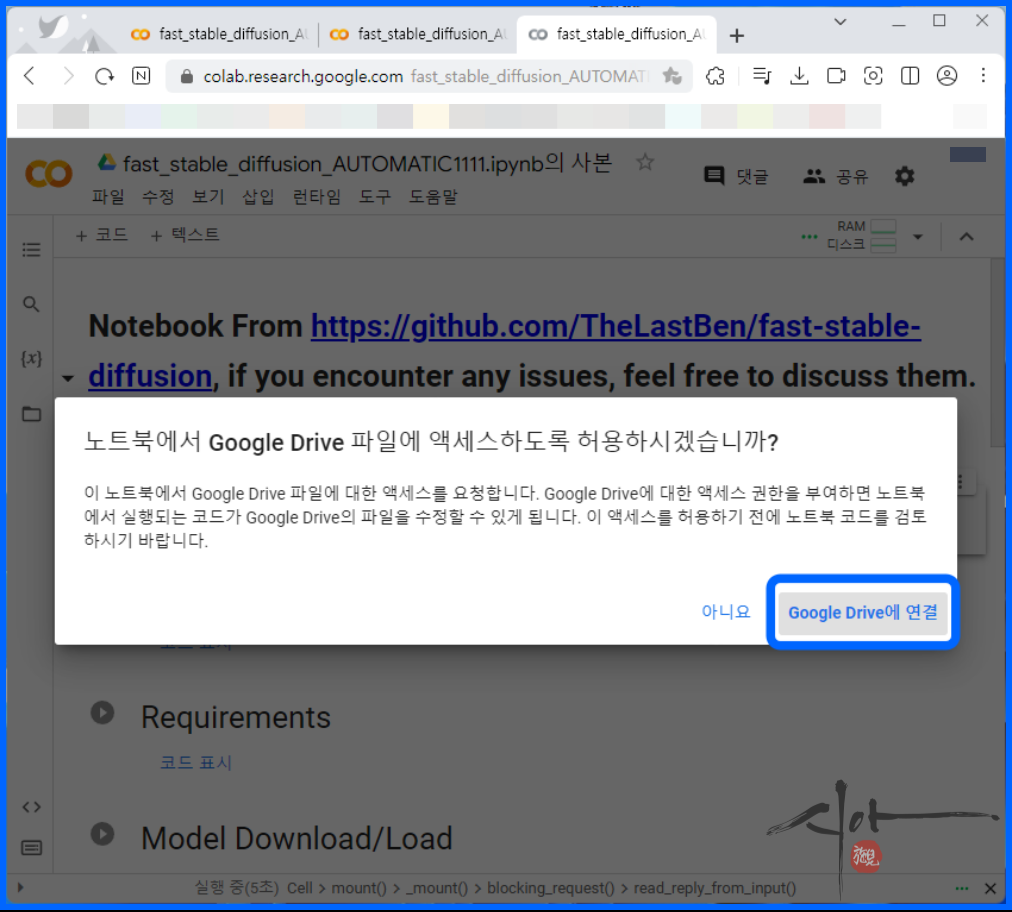Click the video/tab icon next to downloads
1012x912 pixels.
click(836, 76)
